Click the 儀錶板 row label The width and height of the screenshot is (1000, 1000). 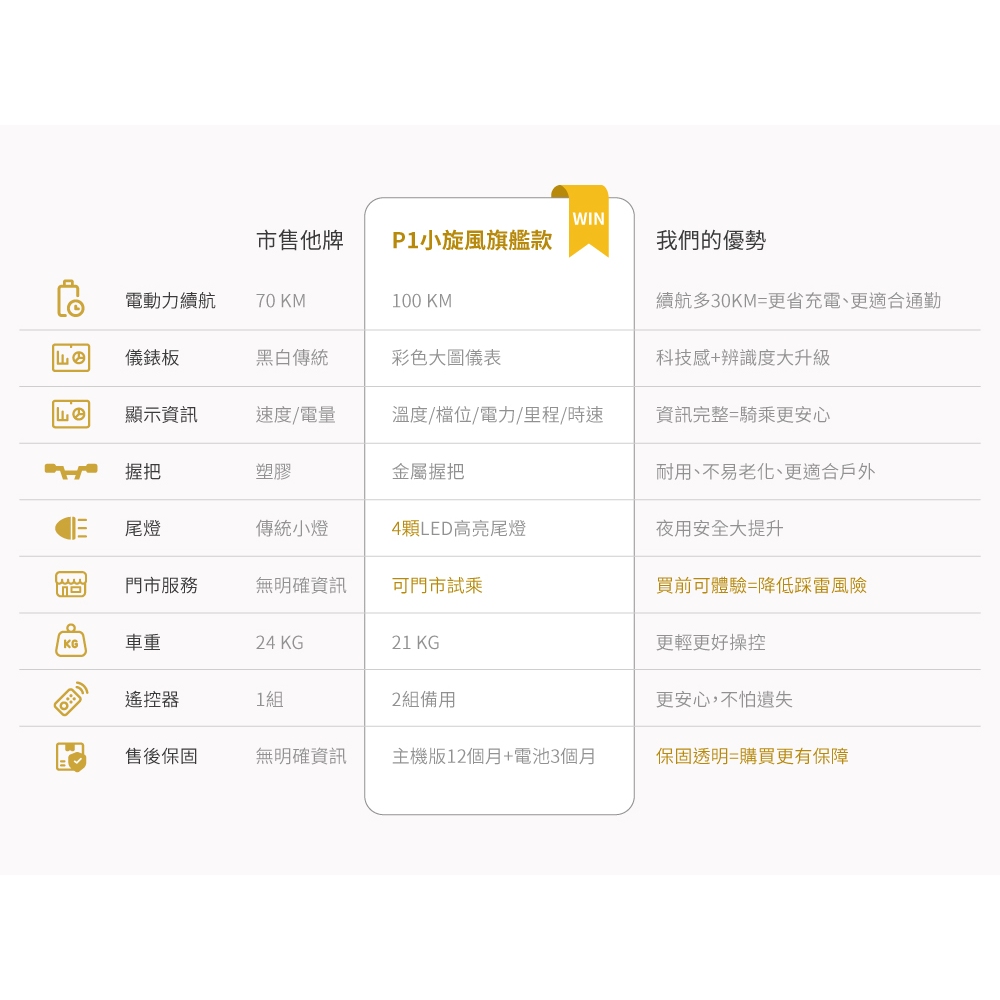tap(152, 358)
